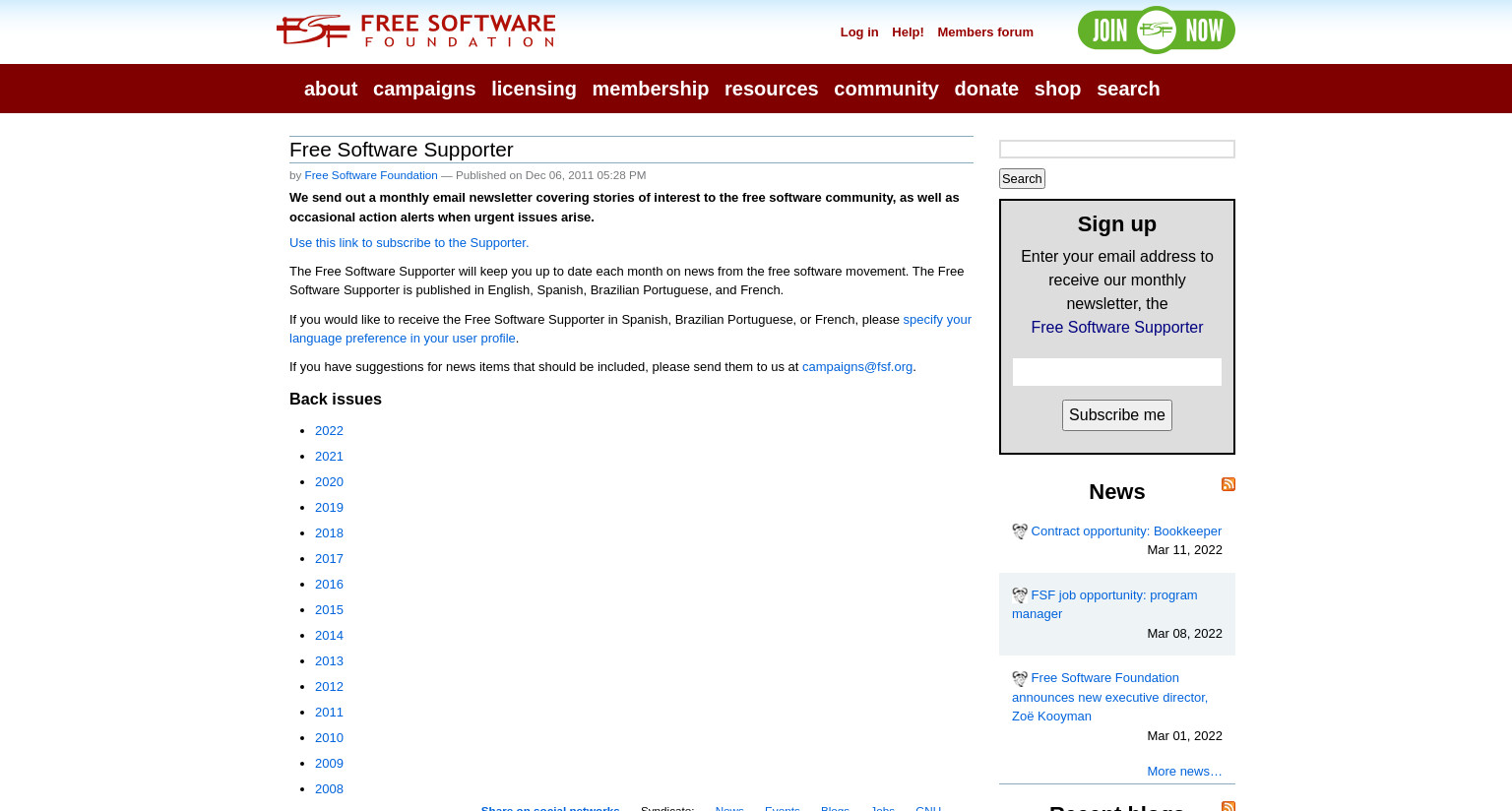Open 2017 back issues
Screen dimensions: 1512x811
[329, 559]
